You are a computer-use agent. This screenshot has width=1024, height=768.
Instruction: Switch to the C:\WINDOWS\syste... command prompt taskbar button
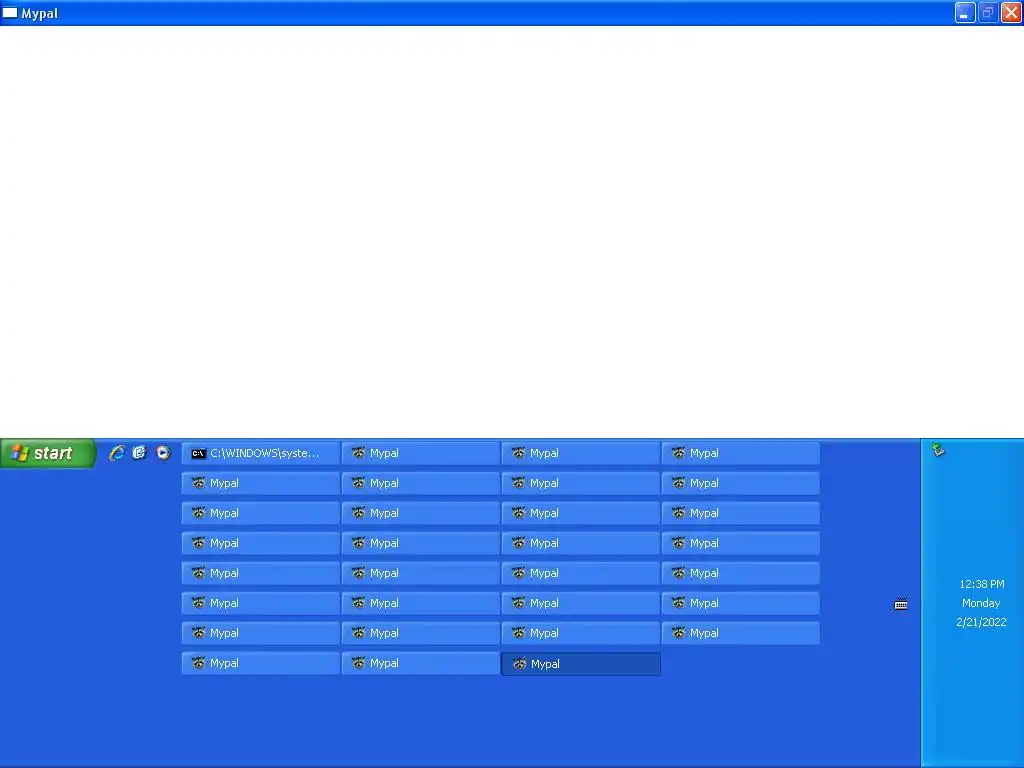point(261,453)
